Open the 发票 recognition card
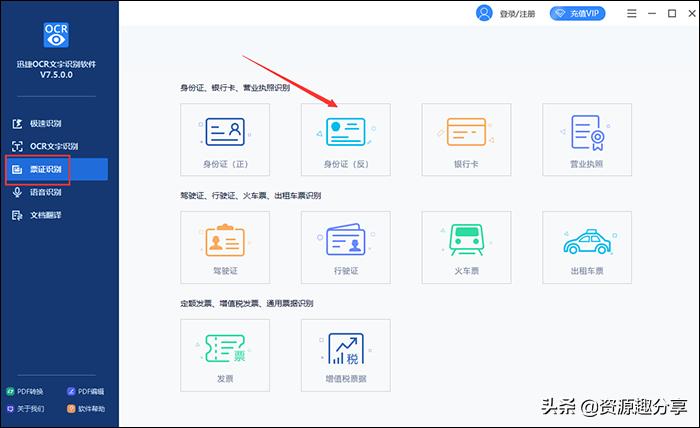The image size is (700, 428). tap(225, 355)
